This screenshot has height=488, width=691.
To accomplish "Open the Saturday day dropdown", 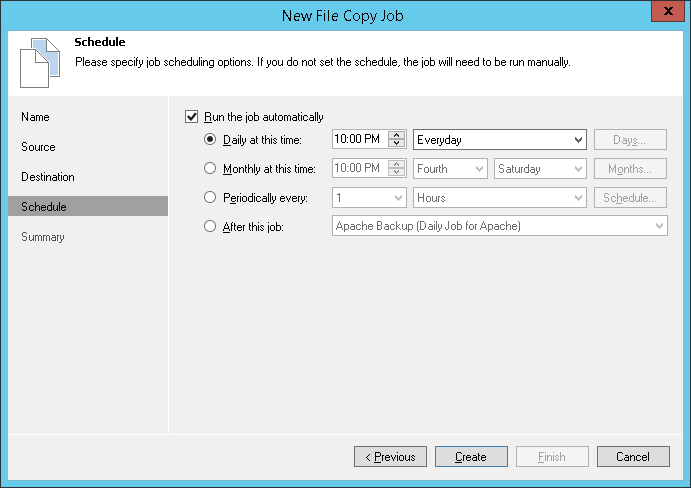I will click(x=578, y=169).
